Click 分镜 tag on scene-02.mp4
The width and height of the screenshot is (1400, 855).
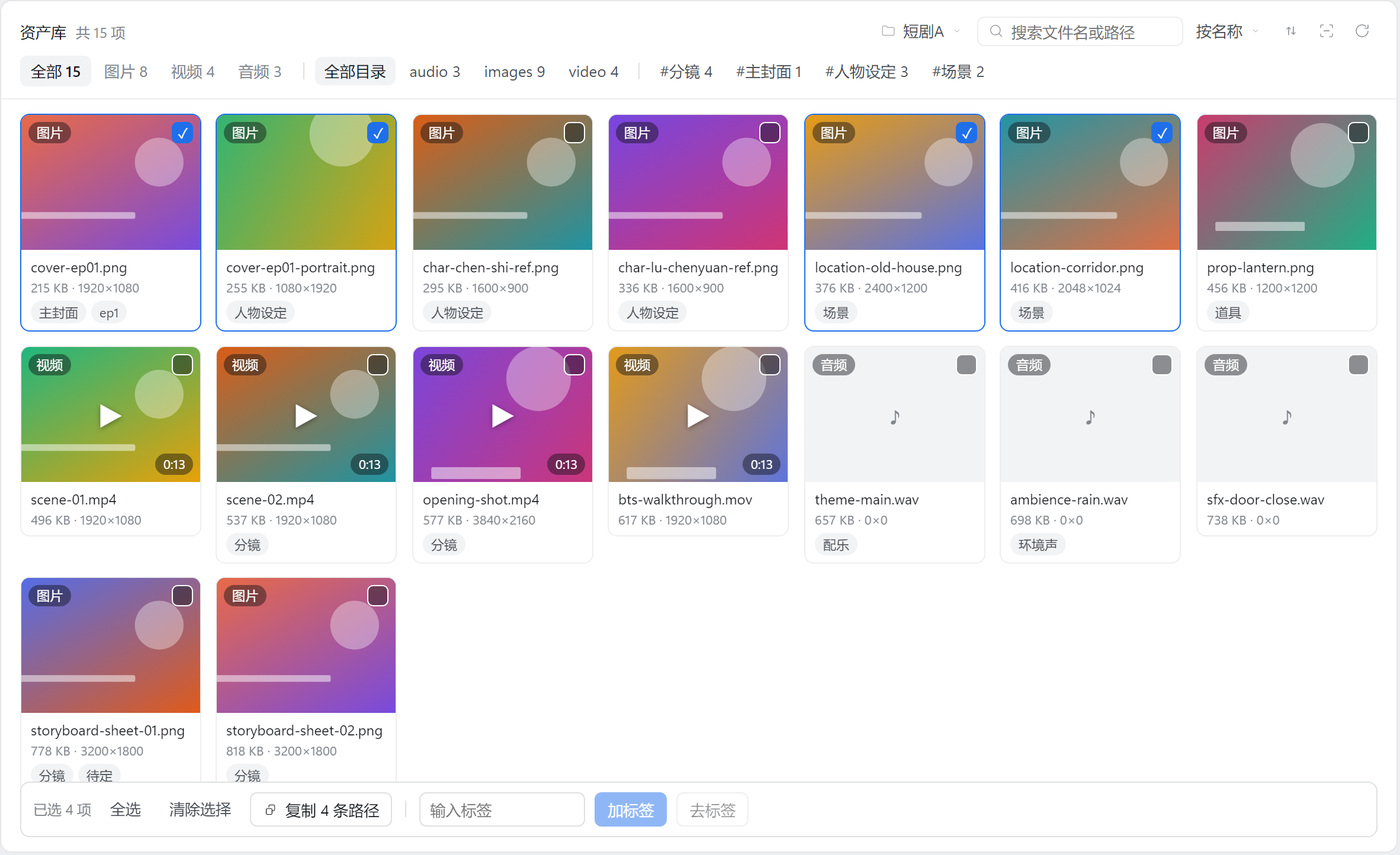247,545
